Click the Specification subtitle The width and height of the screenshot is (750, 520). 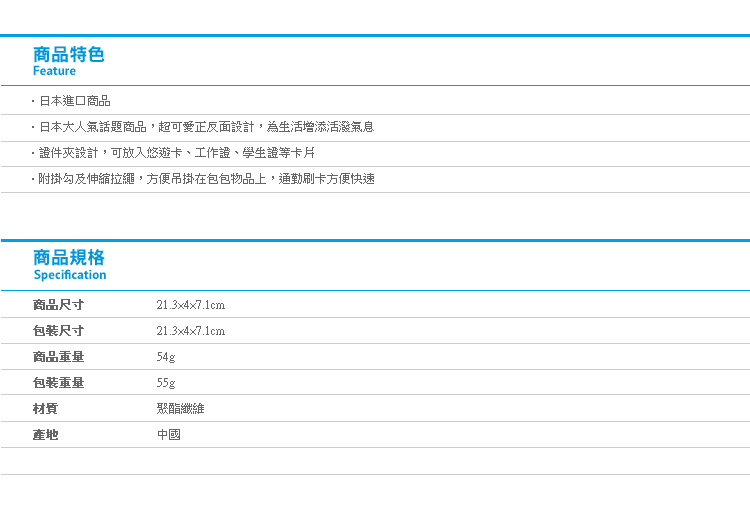pos(70,275)
